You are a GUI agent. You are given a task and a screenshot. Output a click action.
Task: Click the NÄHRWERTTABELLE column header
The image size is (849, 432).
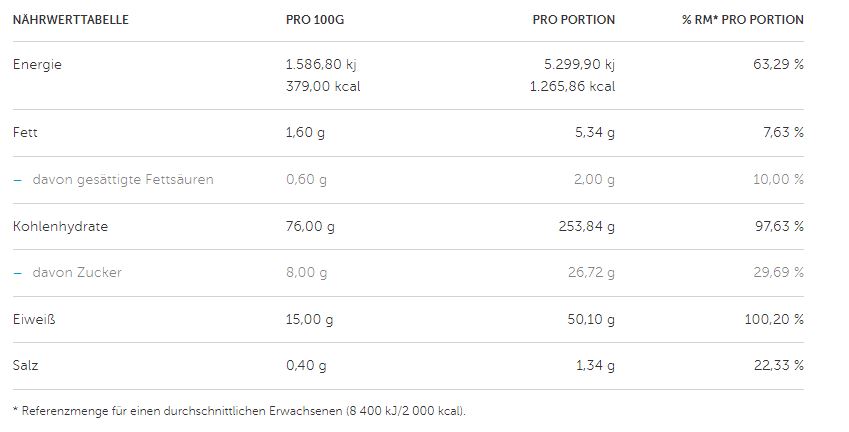pyautogui.click(x=70, y=20)
